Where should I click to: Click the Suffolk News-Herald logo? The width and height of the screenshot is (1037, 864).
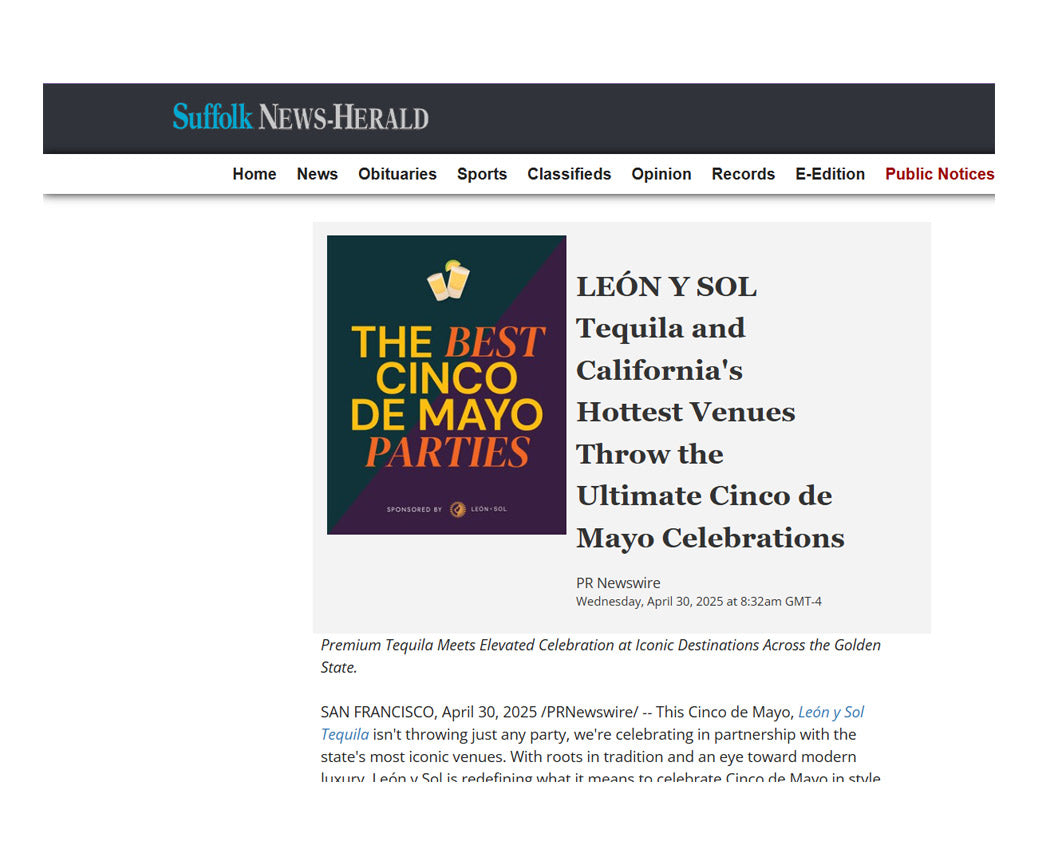pyautogui.click(x=300, y=117)
